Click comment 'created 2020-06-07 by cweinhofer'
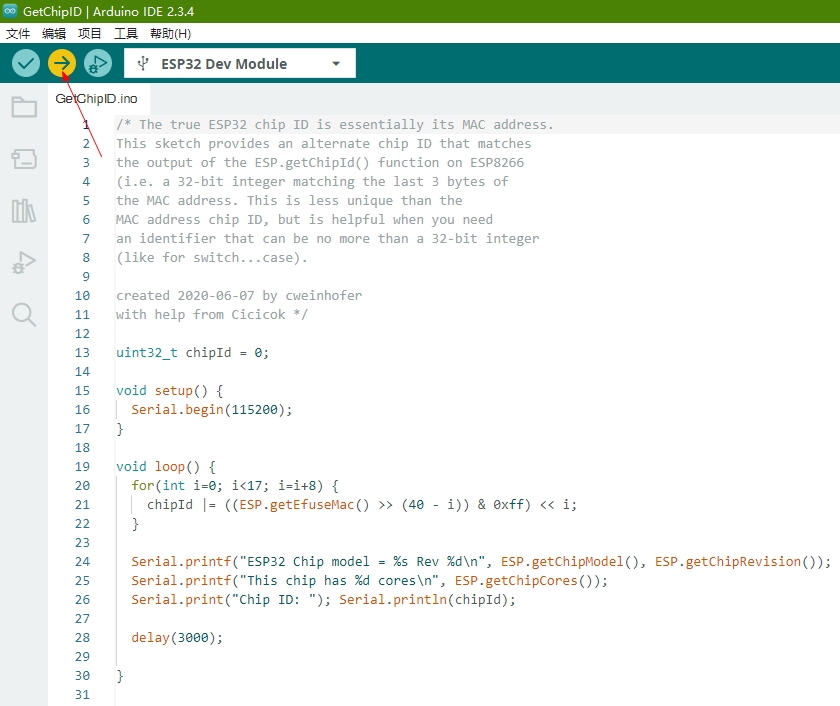The width and height of the screenshot is (840, 706). click(239, 296)
